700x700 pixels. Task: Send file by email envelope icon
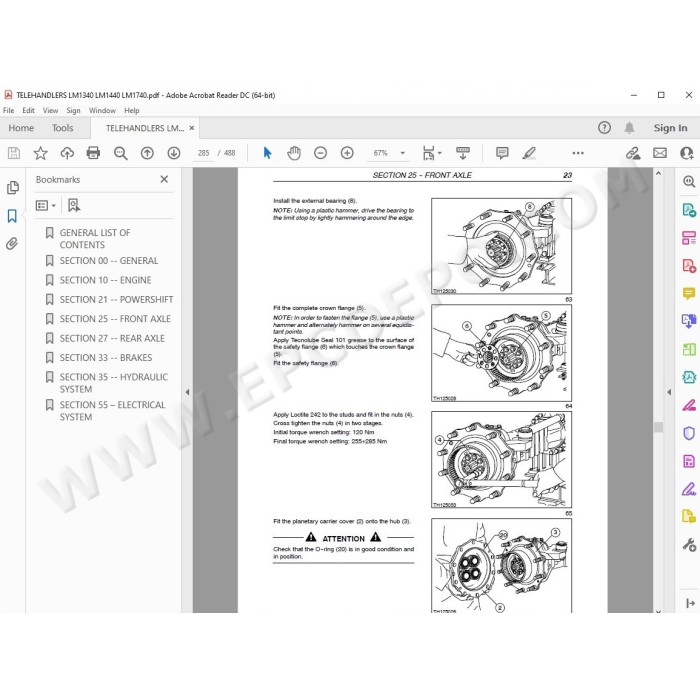click(x=660, y=153)
